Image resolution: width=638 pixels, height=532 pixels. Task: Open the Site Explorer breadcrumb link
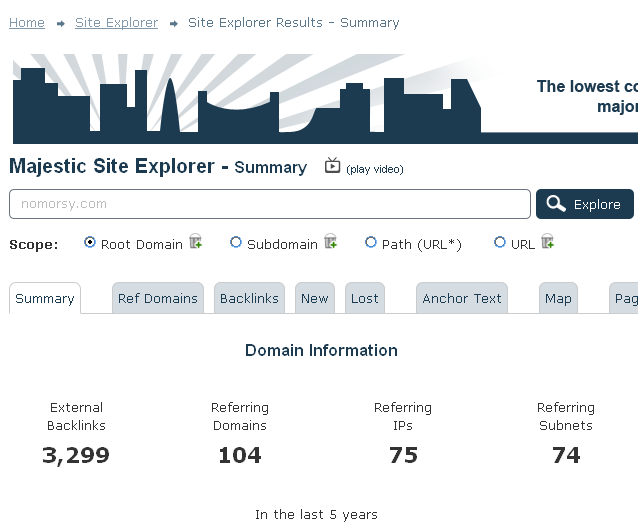[x=116, y=23]
